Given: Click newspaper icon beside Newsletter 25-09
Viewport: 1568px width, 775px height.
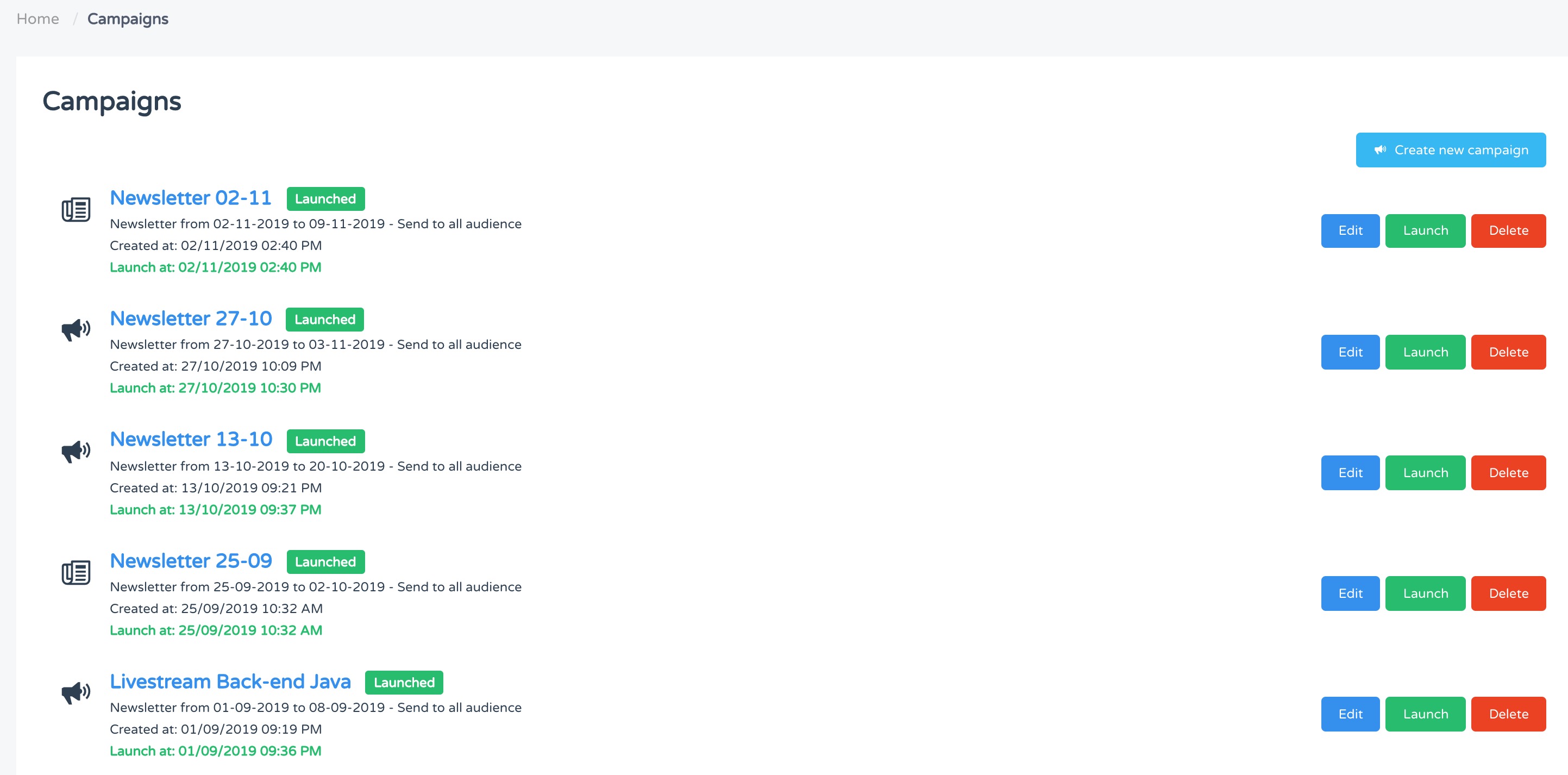Looking at the screenshot, I should point(76,572).
